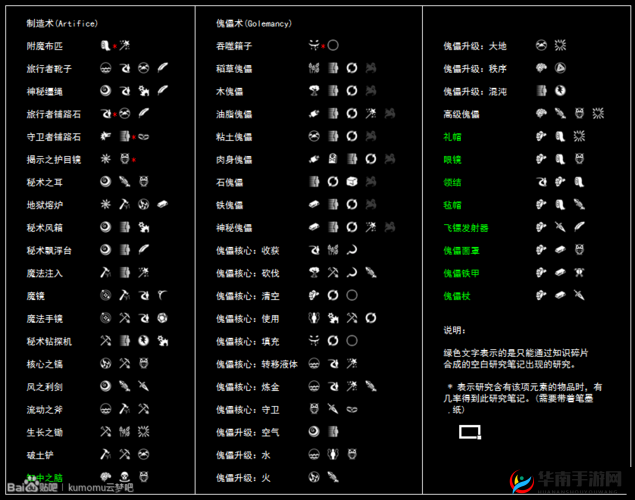Click the sickle icon in 傀儡核心:收获 row
635x500 pixels.
[x=352, y=250]
